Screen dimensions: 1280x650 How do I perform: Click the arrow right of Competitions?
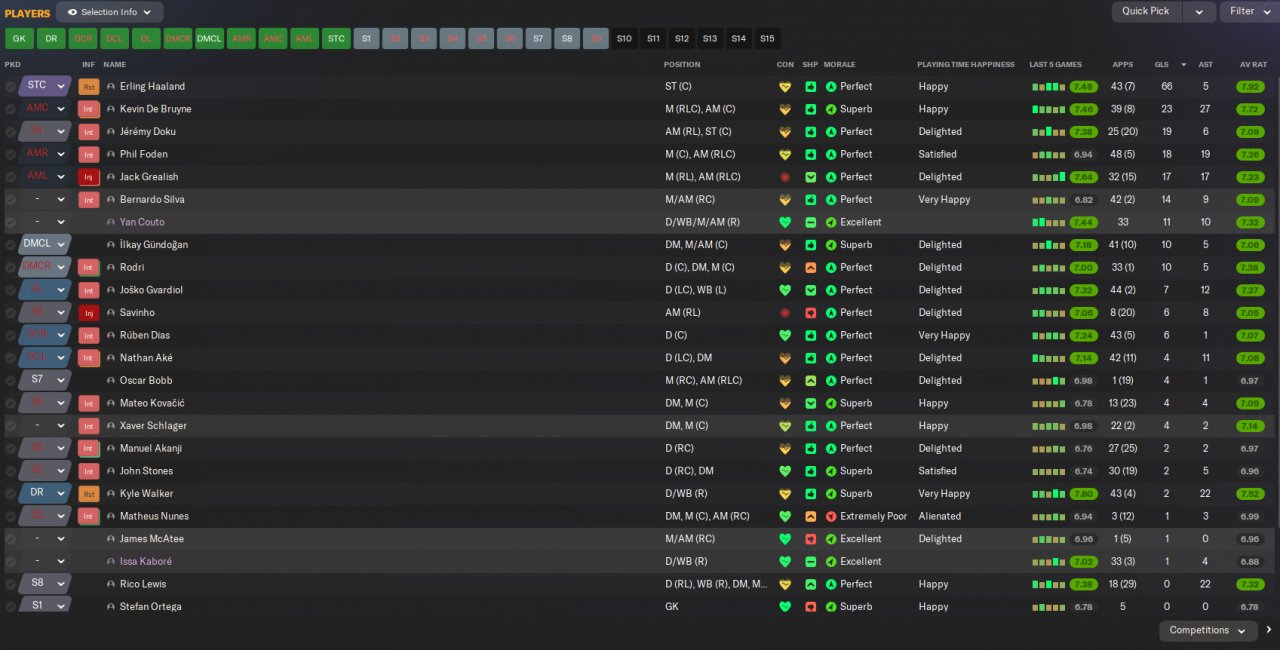point(1269,630)
